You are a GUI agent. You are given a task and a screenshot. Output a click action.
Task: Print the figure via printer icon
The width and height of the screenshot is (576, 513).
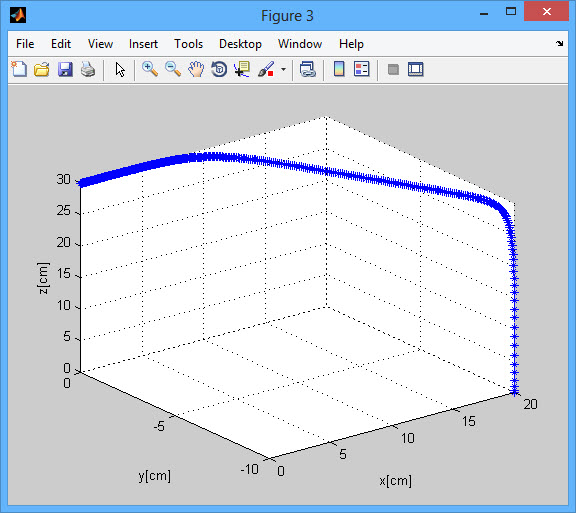click(88, 69)
